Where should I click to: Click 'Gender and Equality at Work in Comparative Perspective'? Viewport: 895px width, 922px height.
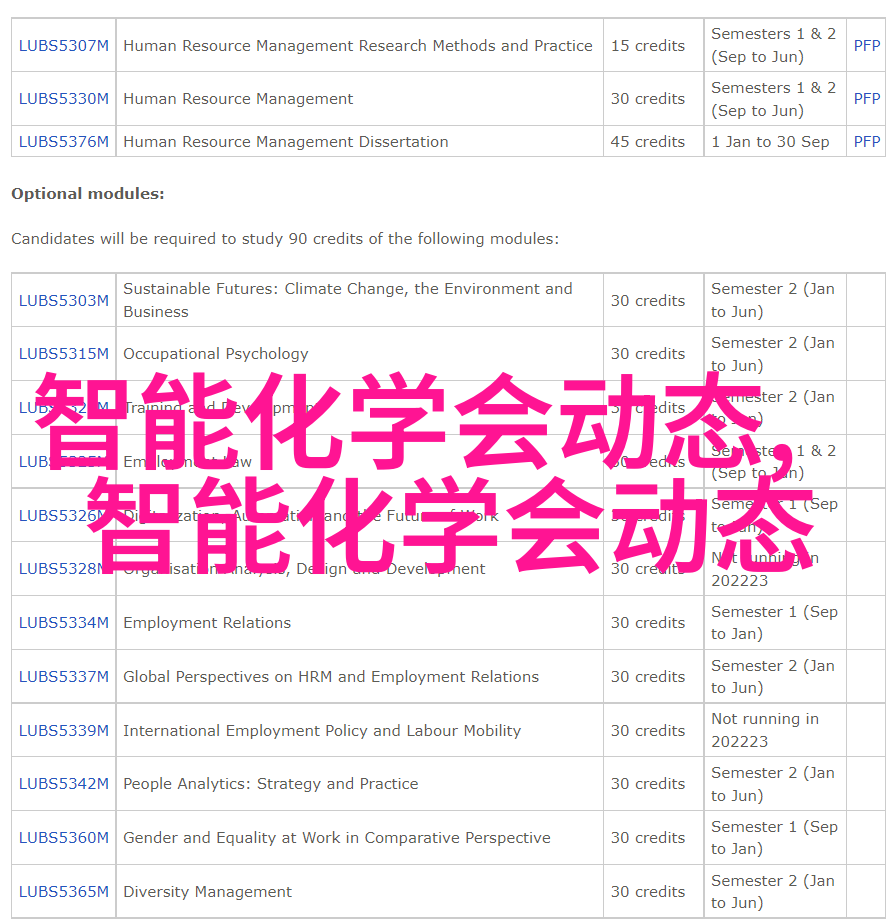pyautogui.click(x=337, y=838)
